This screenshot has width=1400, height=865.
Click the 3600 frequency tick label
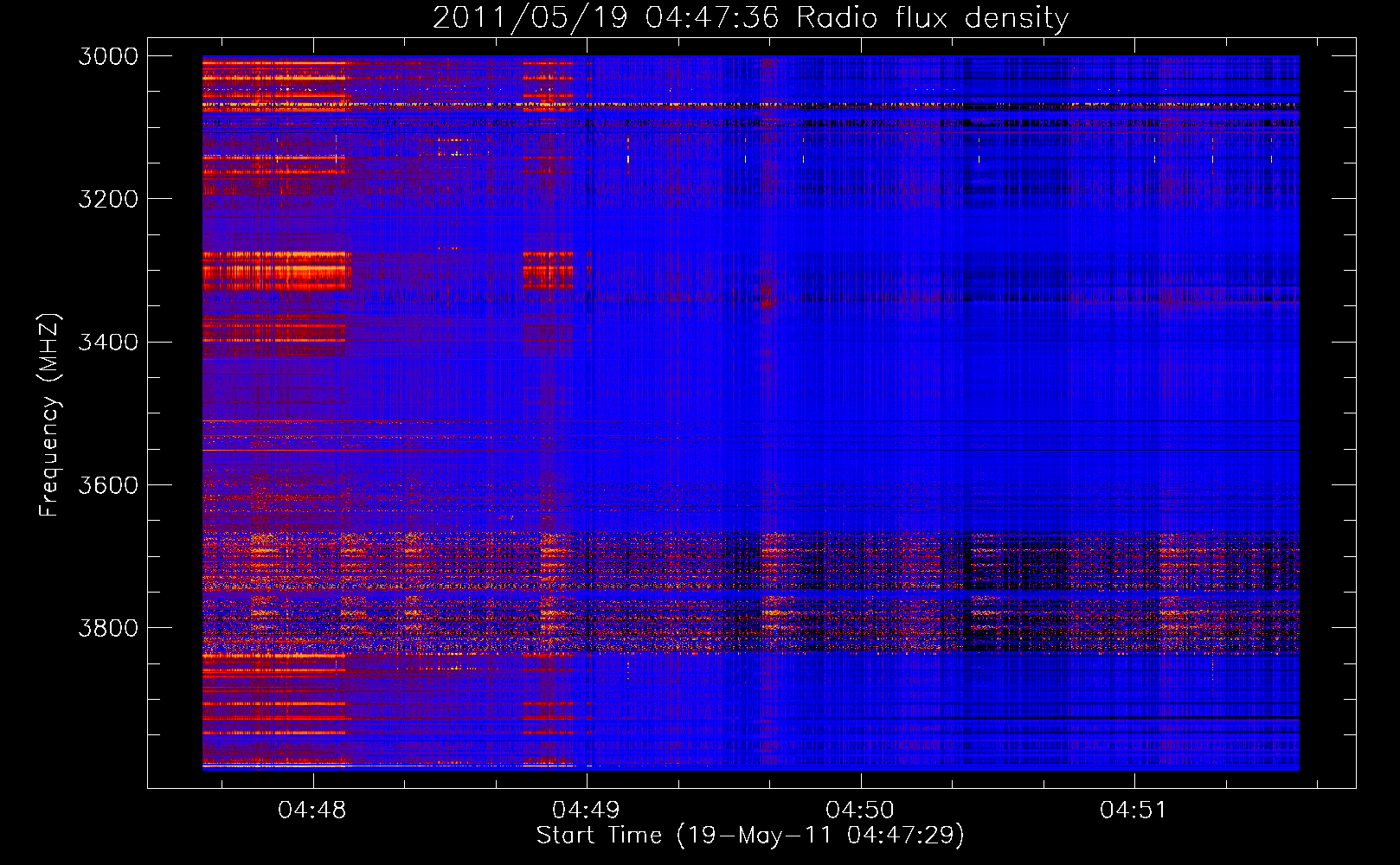108,484
